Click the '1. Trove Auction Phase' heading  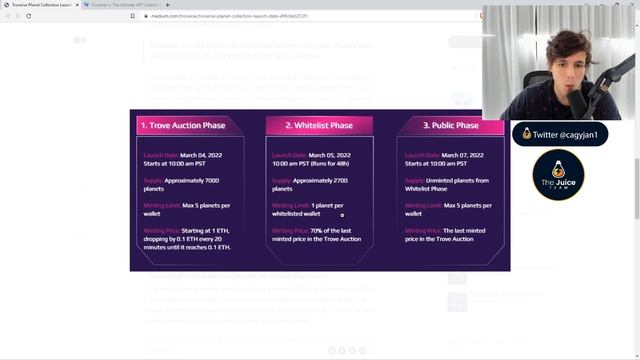pyautogui.click(x=183, y=125)
